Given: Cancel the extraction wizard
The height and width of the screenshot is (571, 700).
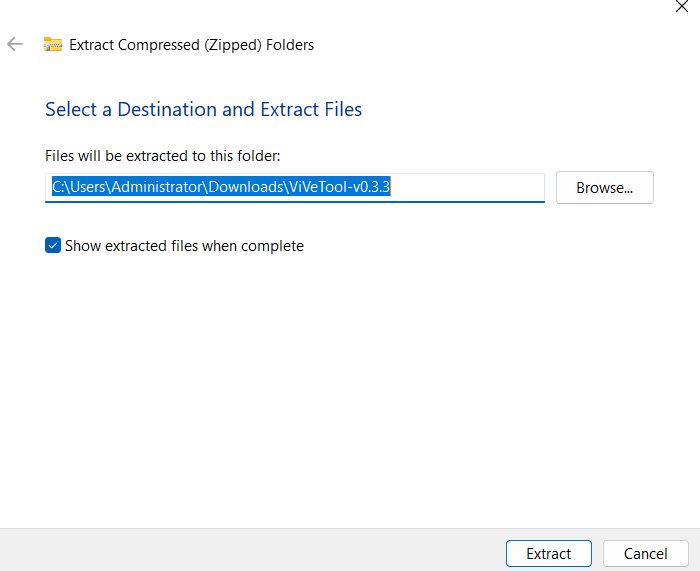Looking at the screenshot, I should tap(645, 554).
